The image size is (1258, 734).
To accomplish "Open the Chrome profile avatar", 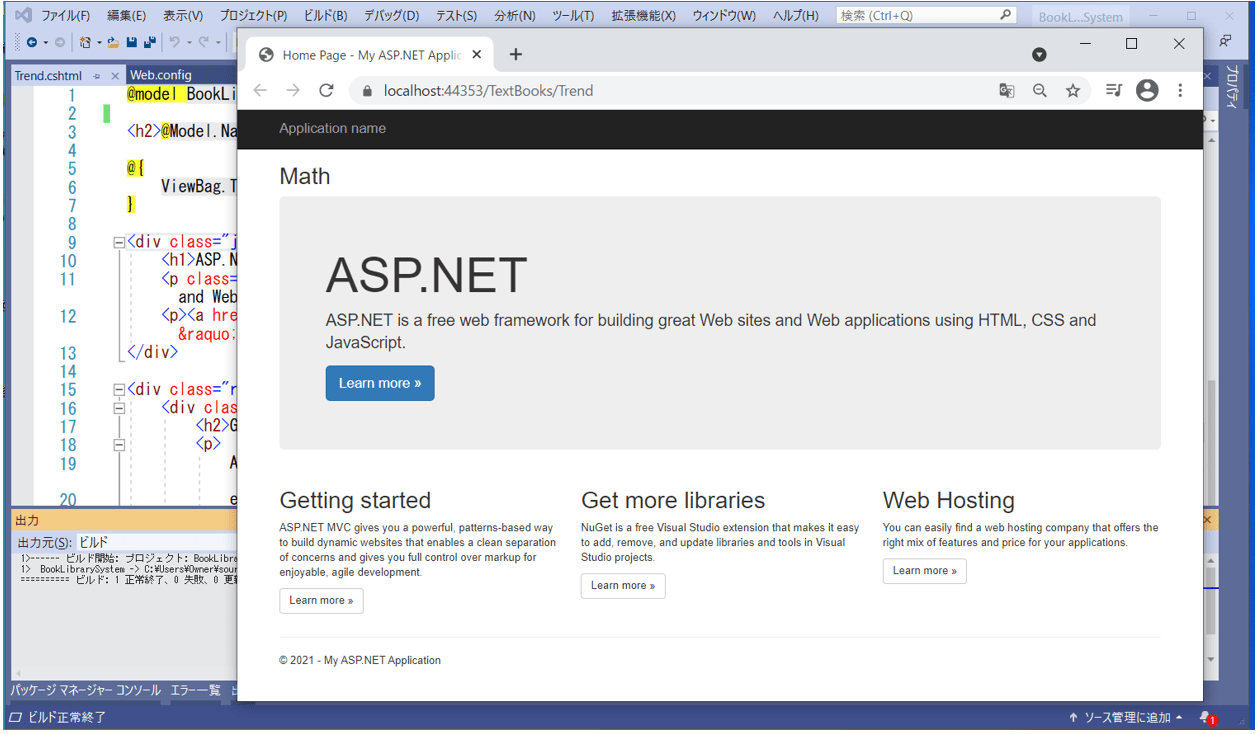I will click(1147, 90).
